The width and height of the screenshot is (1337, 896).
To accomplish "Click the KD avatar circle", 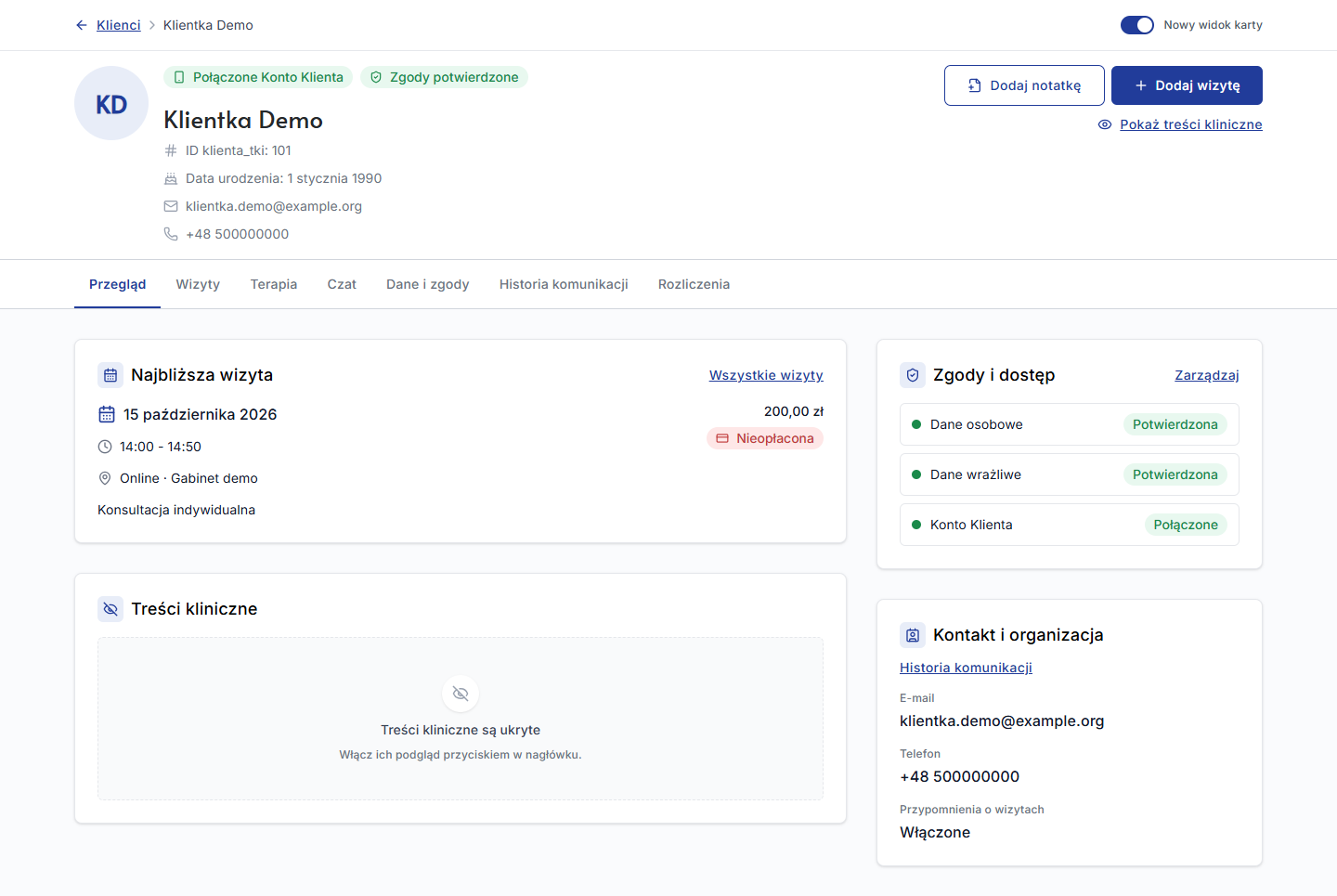I will pos(111,103).
